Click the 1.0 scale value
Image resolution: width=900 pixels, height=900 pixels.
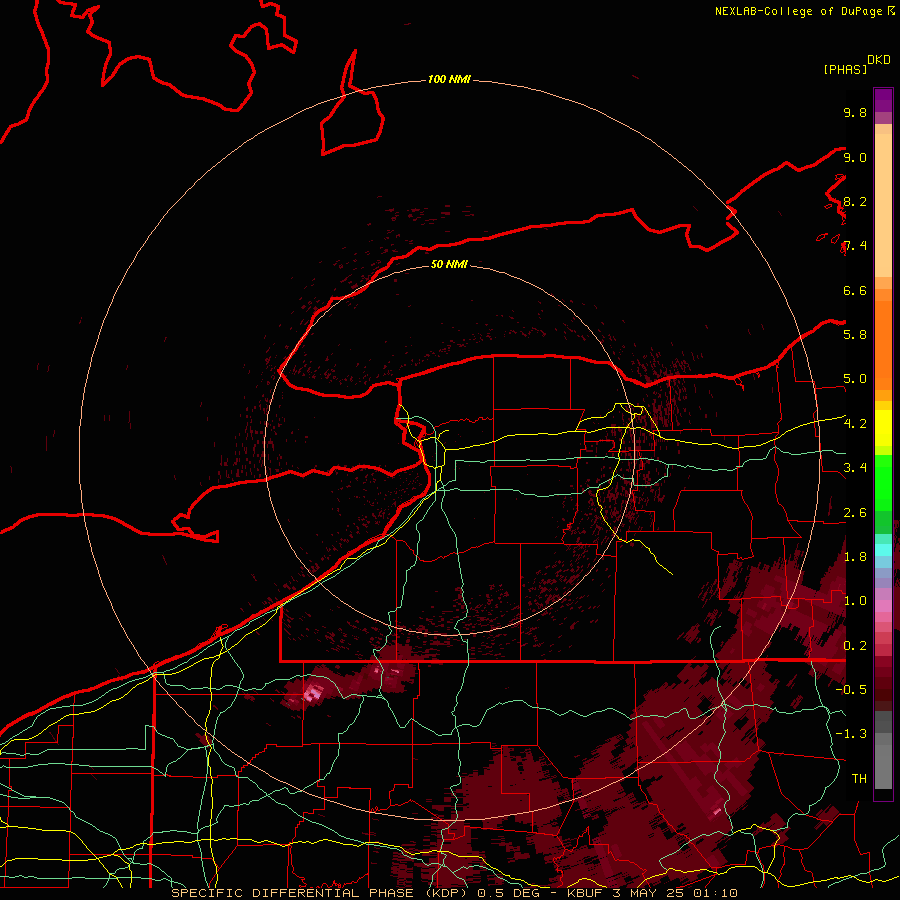855,601
